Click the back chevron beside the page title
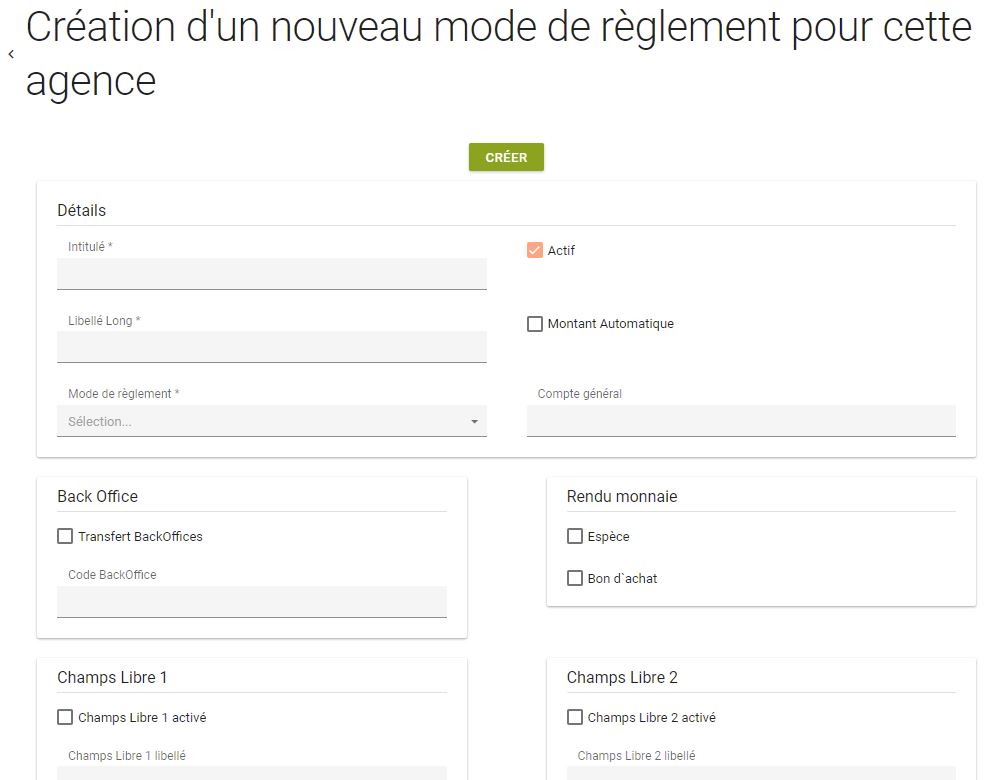This screenshot has height=780, width=986. pos(11,55)
